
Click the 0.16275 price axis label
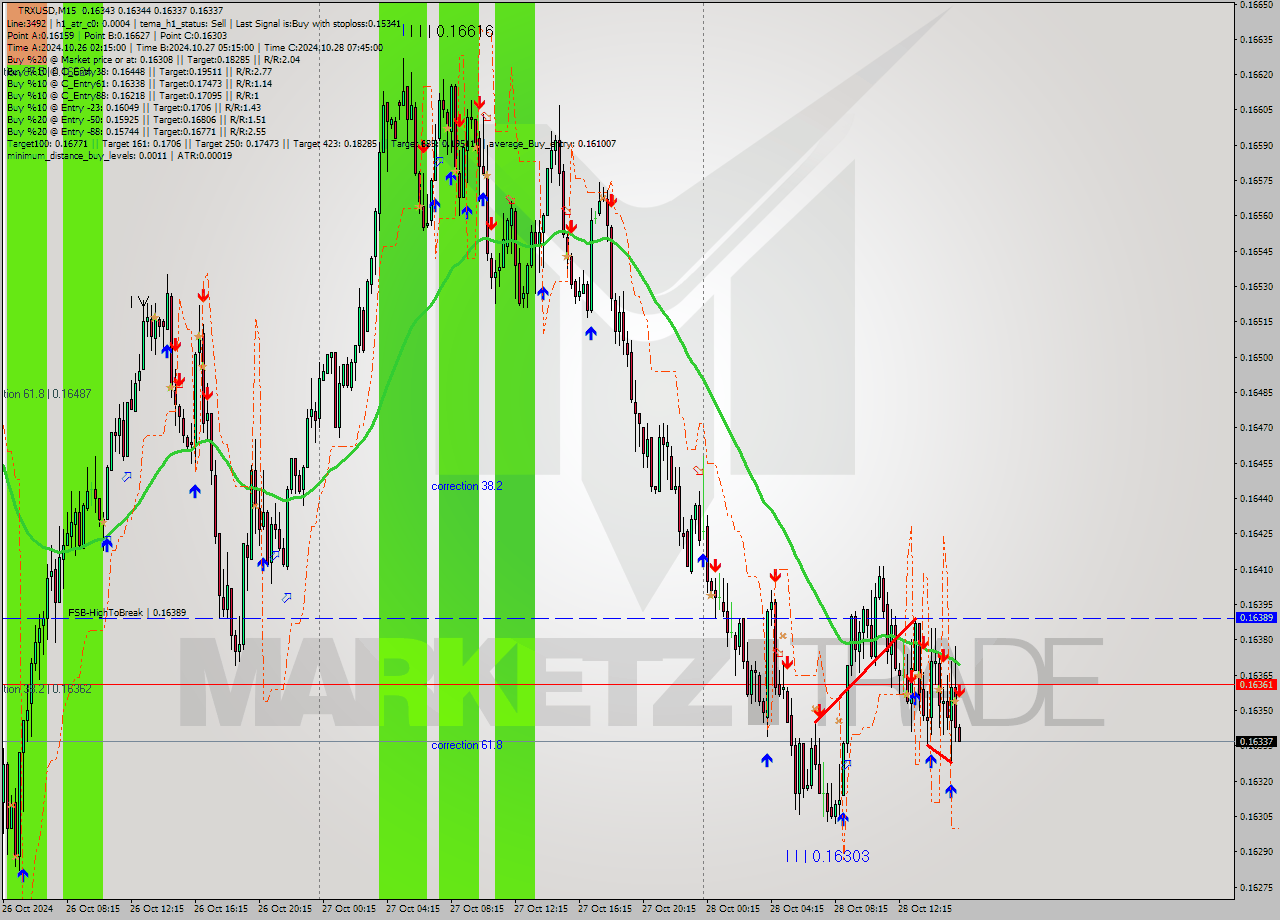(1256, 887)
